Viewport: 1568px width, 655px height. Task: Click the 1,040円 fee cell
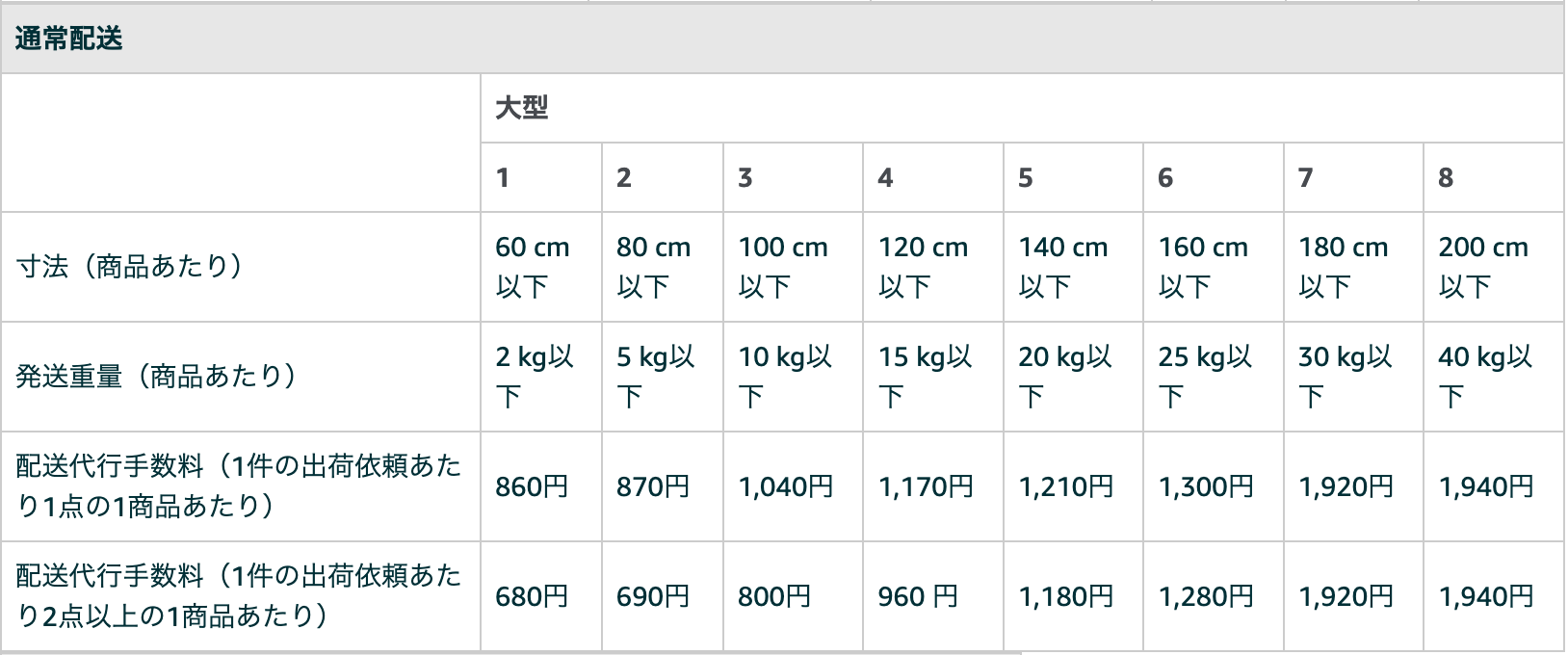785,487
